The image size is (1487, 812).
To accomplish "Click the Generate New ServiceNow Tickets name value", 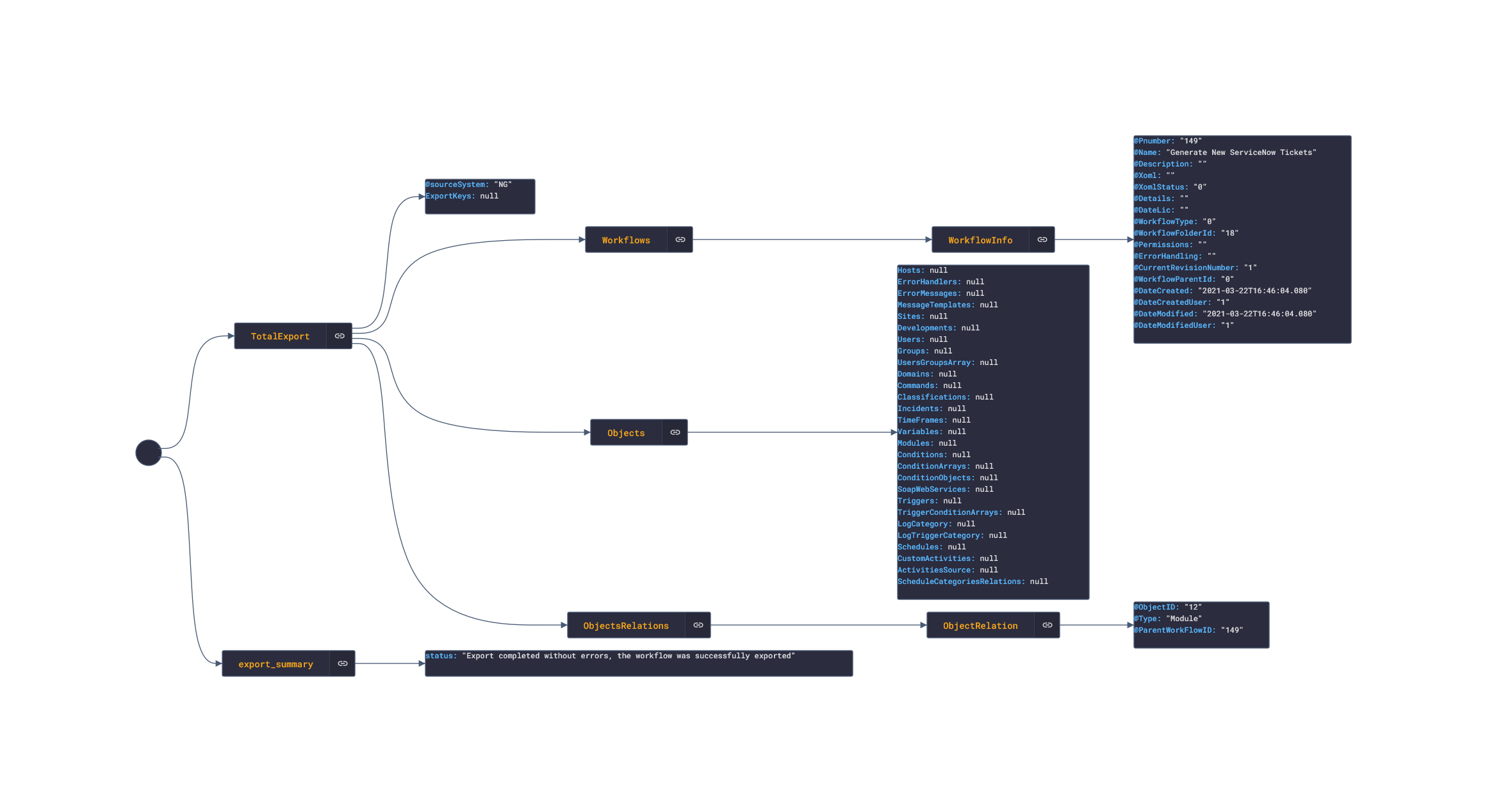I will [1241, 152].
